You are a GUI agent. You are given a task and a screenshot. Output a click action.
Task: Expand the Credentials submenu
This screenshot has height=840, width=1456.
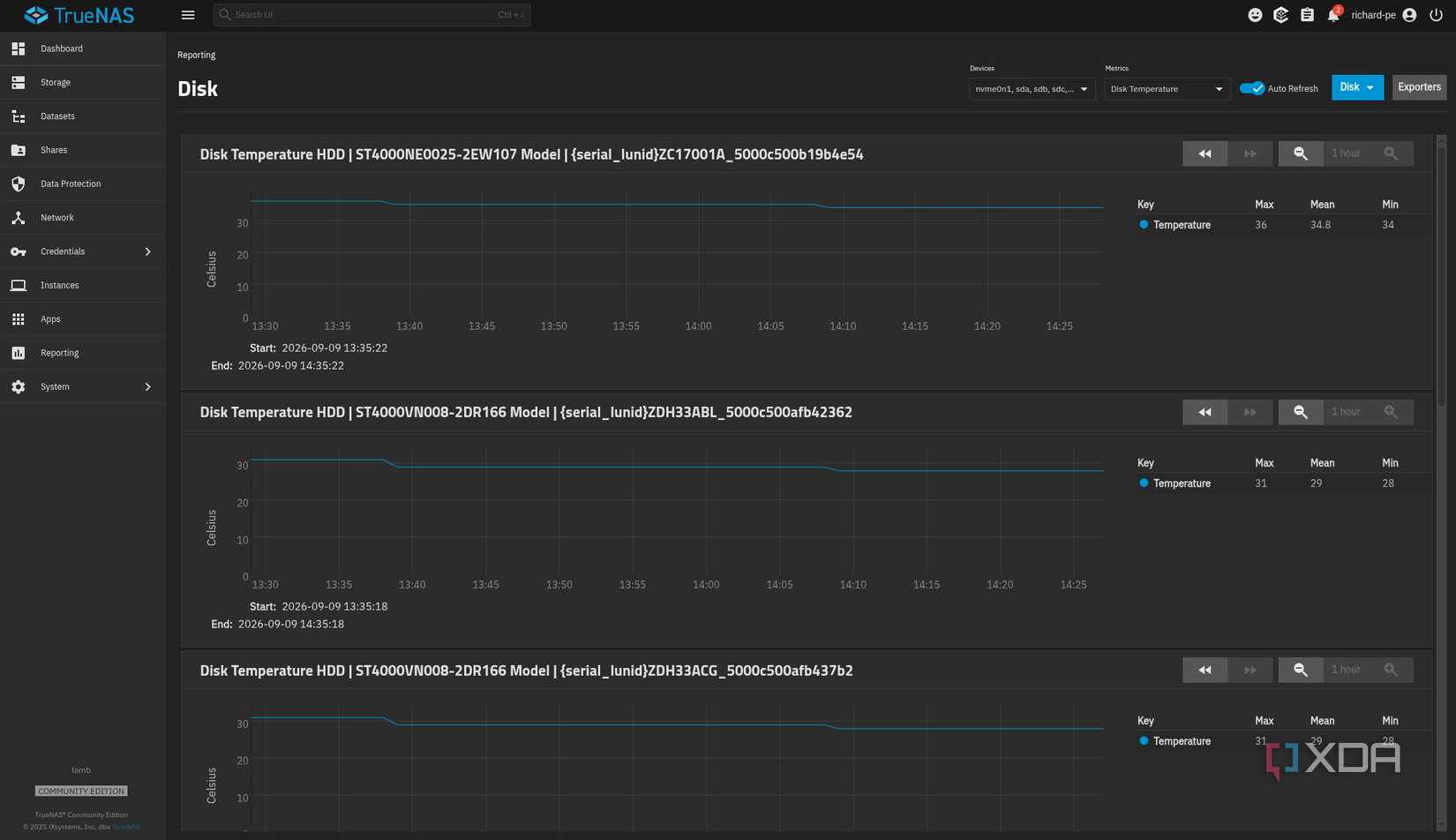[x=82, y=251]
